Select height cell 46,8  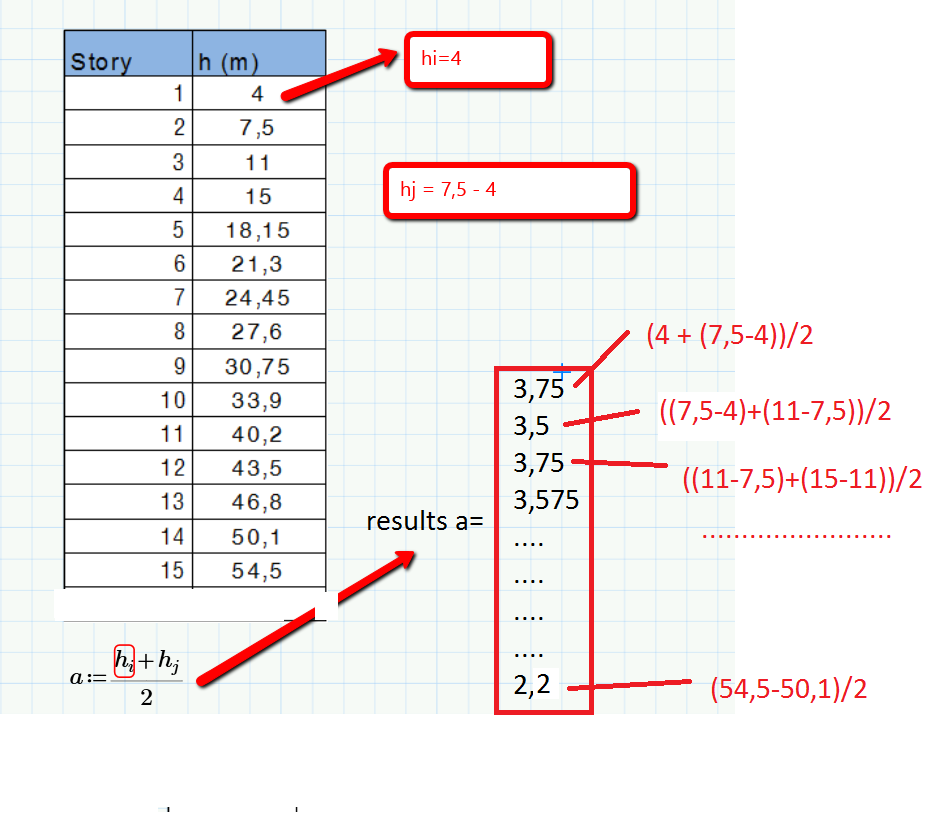coord(259,502)
